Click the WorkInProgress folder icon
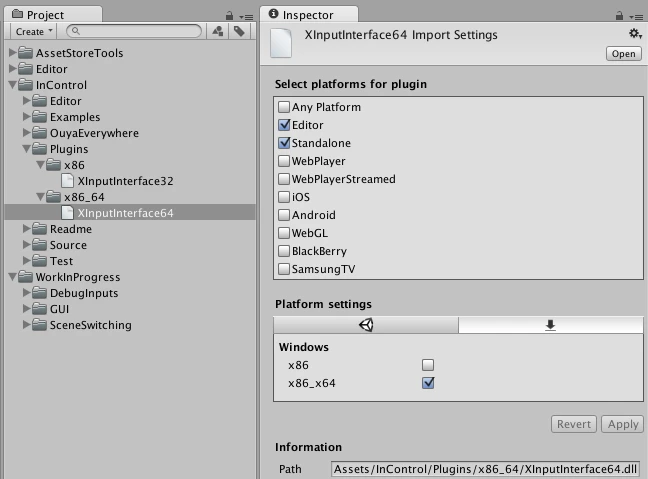 [x=26, y=277]
